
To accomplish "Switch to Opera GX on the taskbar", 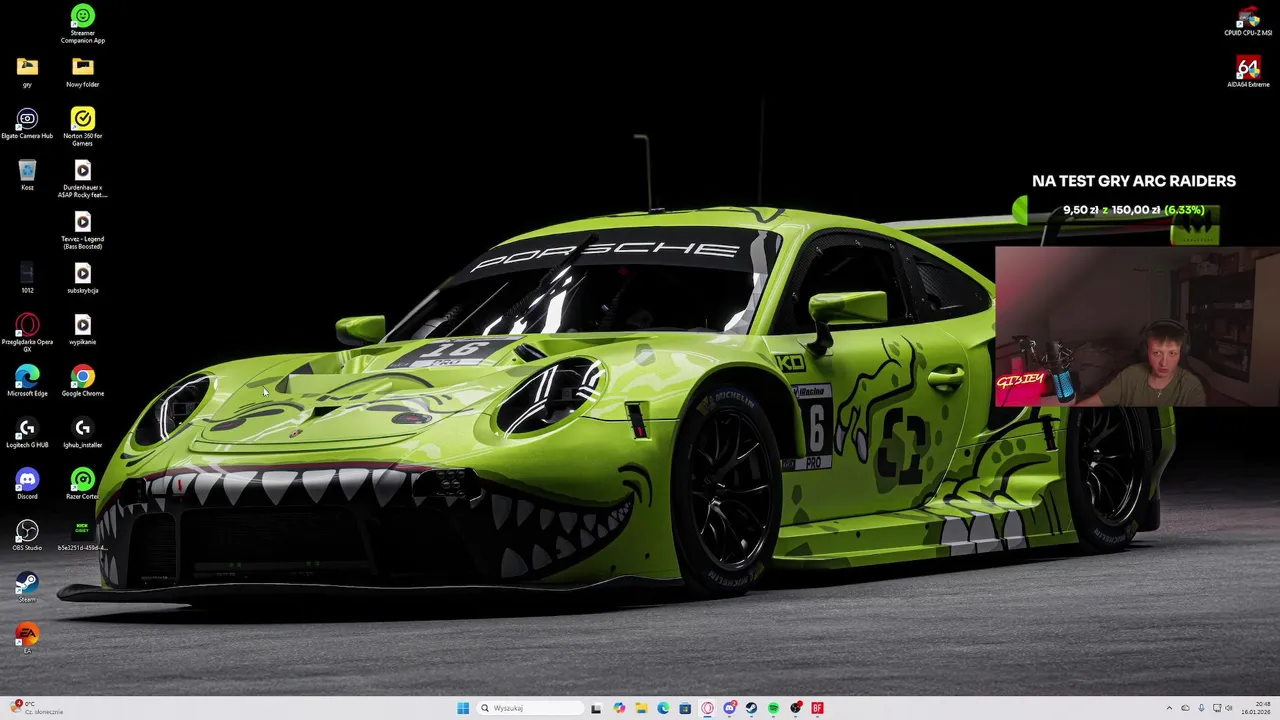I will [x=707, y=708].
